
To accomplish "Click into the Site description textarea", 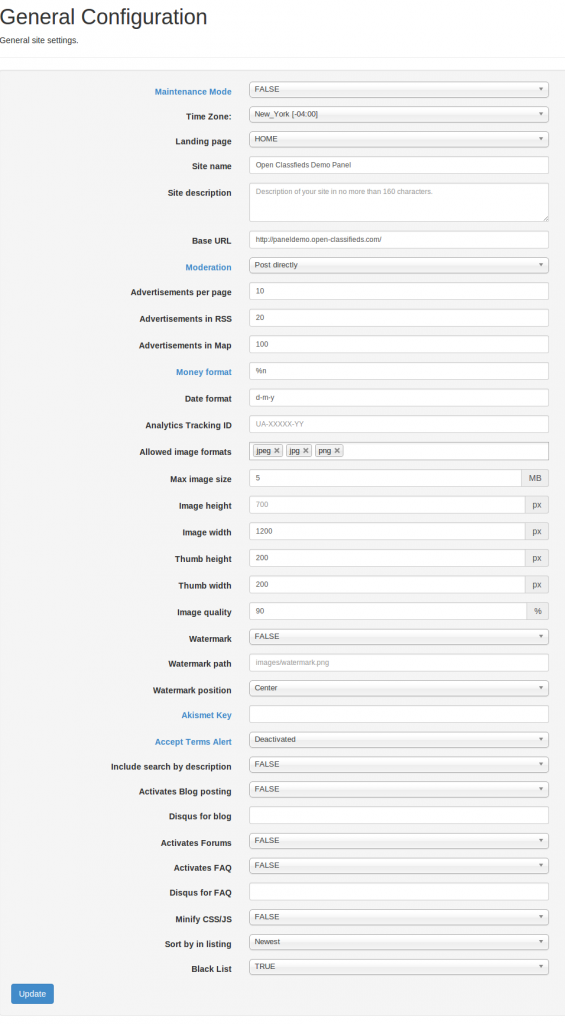I will 398,202.
